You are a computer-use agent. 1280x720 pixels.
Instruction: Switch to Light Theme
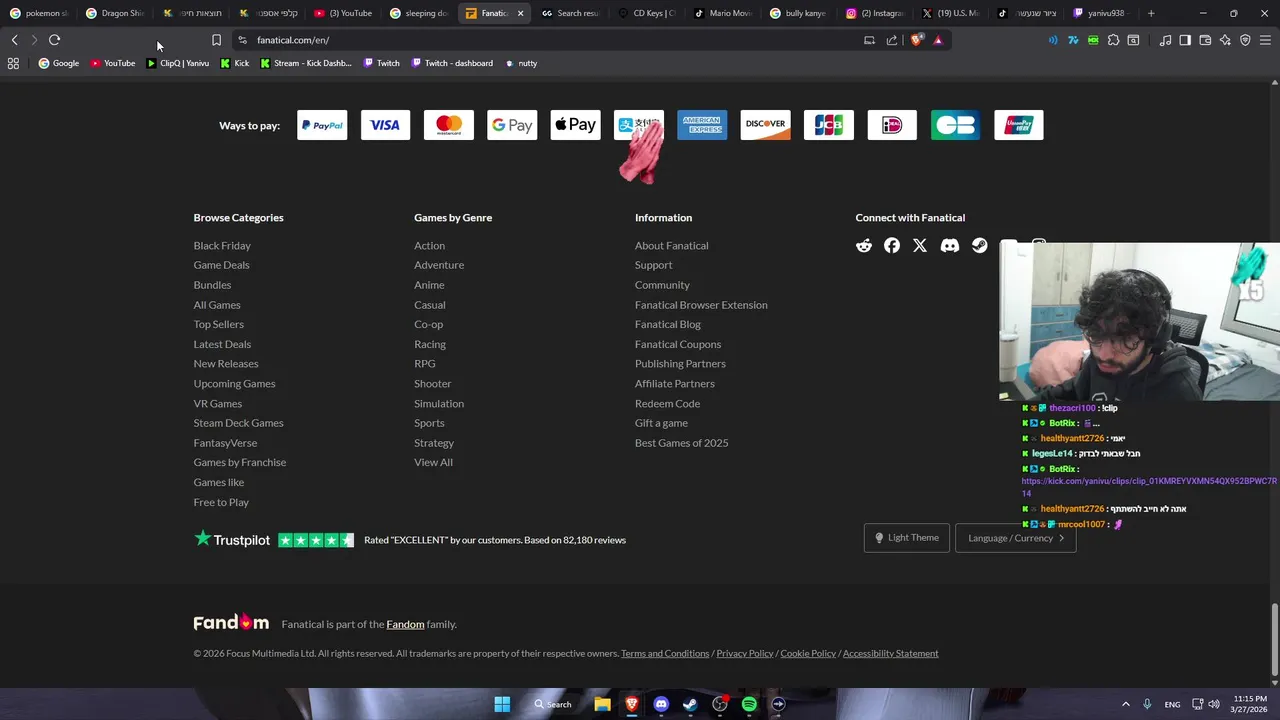pos(906,538)
